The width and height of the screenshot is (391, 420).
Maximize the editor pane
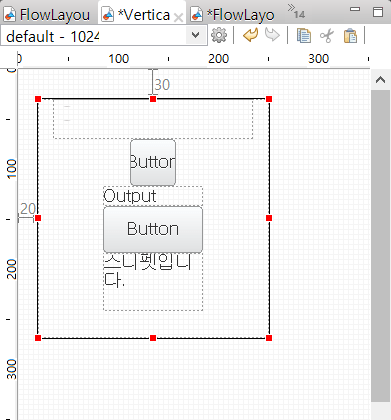tap(378, 12)
